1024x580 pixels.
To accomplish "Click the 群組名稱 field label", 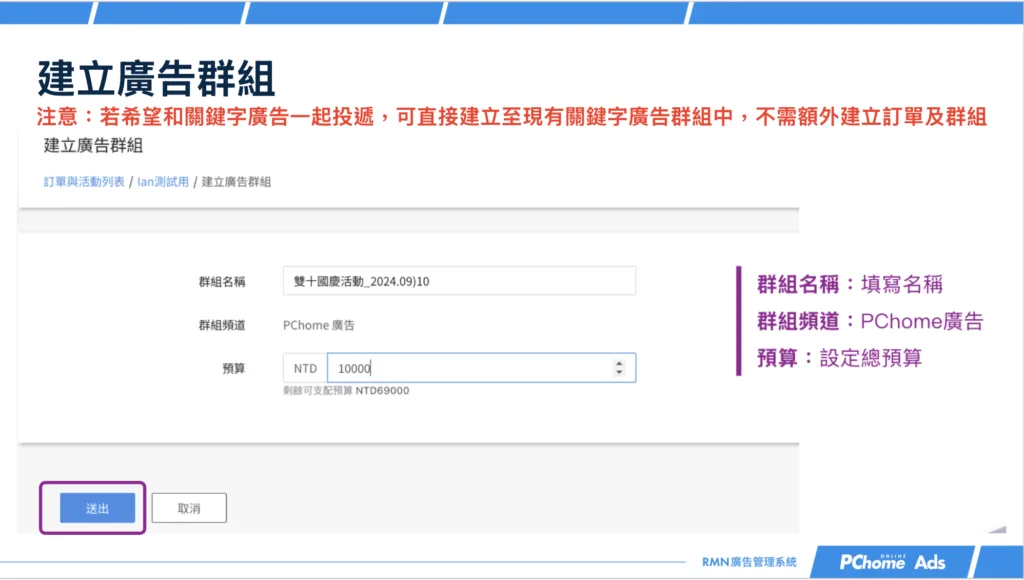I will pyautogui.click(x=222, y=282).
